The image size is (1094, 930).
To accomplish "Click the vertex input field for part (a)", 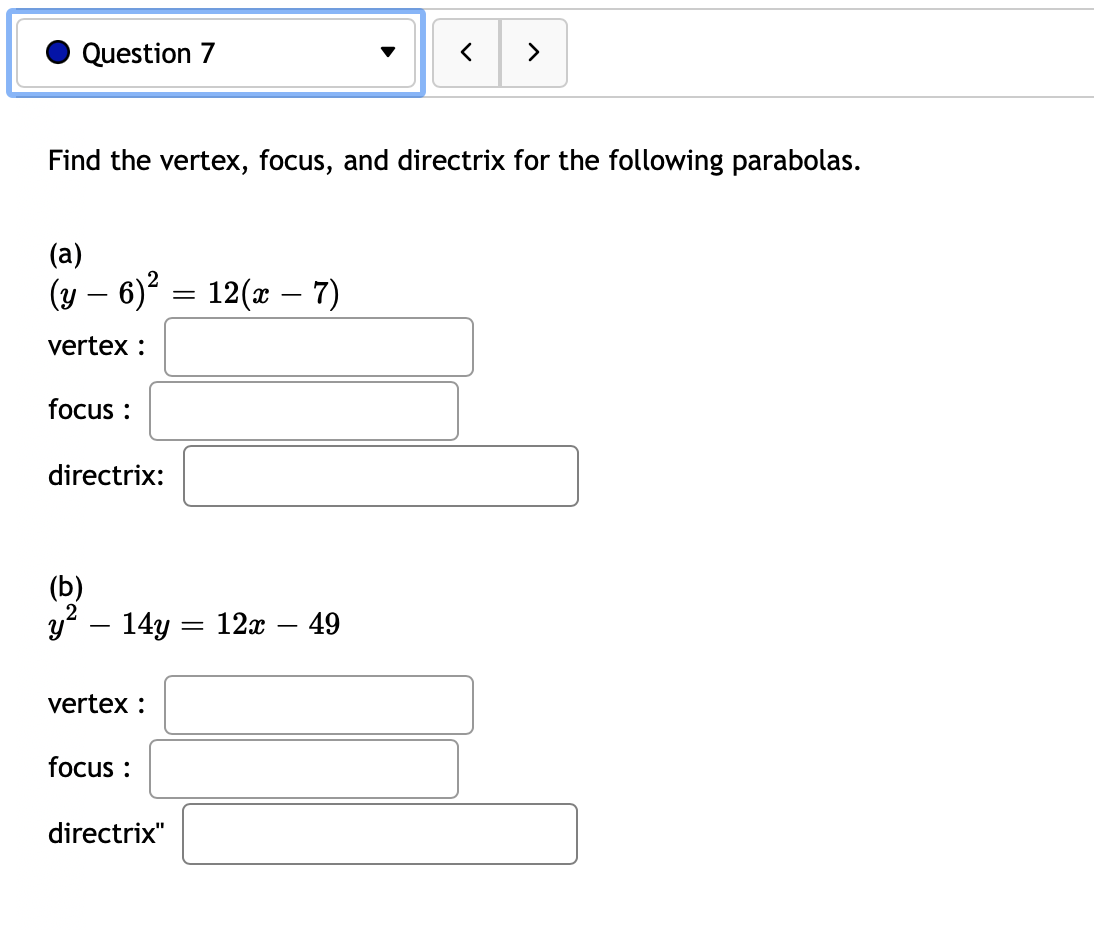I will [318, 347].
